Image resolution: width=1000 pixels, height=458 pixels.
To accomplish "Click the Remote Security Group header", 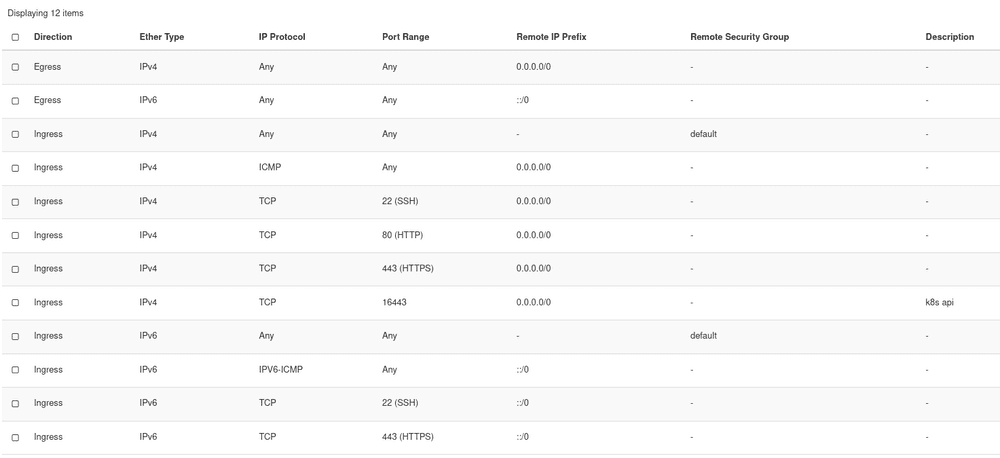I will click(x=740, y=37).
